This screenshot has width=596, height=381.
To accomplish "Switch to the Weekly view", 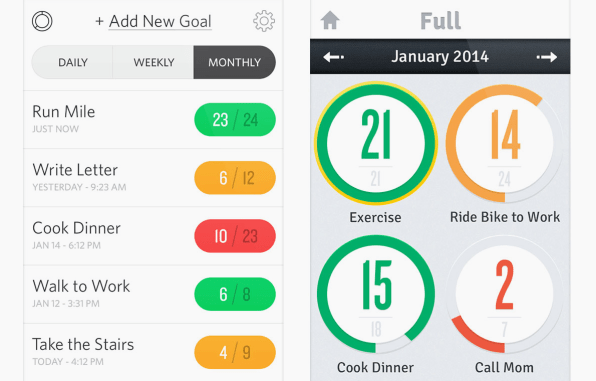I will point(153,62).
